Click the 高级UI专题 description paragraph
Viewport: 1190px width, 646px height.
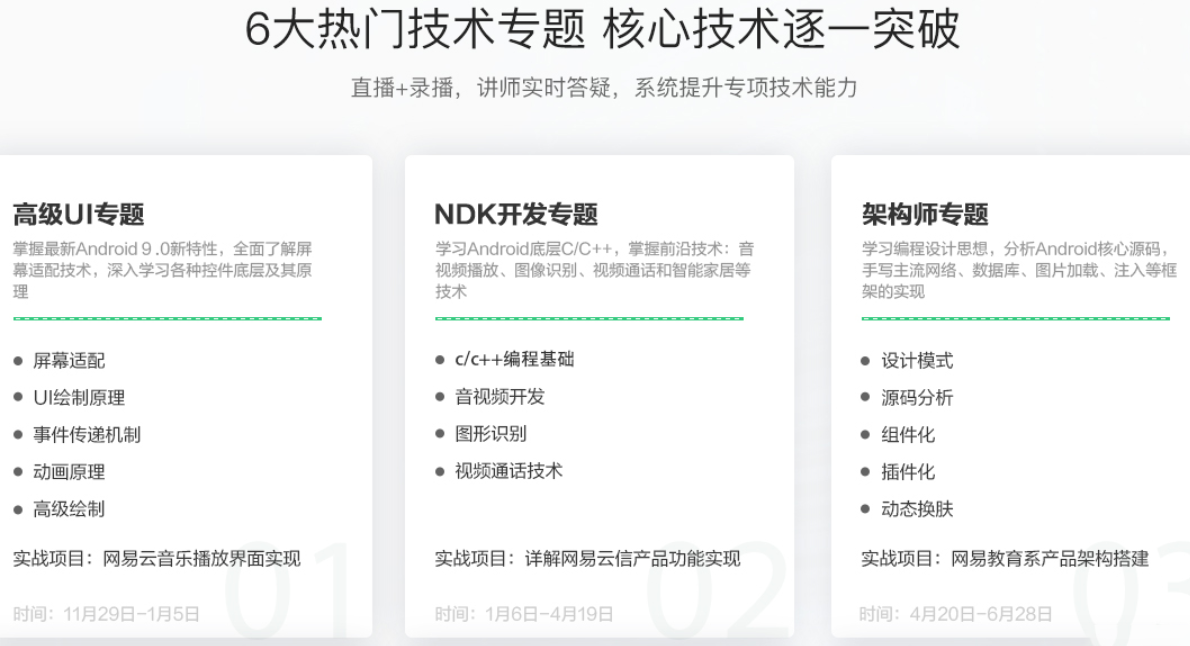(162, 270)
